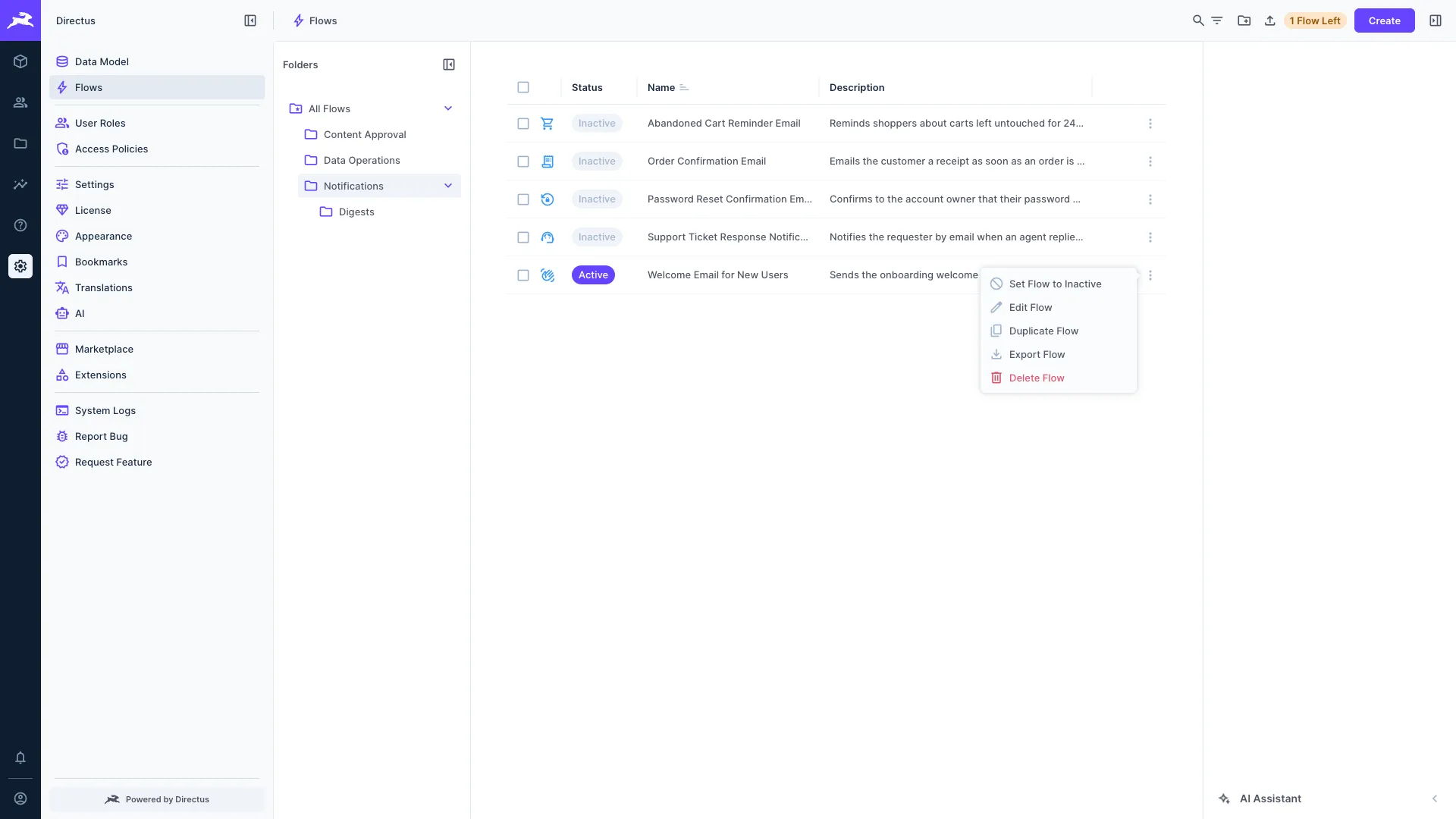
Task: Open User Roles in the sidebar
Action: (x=157, y=123)
